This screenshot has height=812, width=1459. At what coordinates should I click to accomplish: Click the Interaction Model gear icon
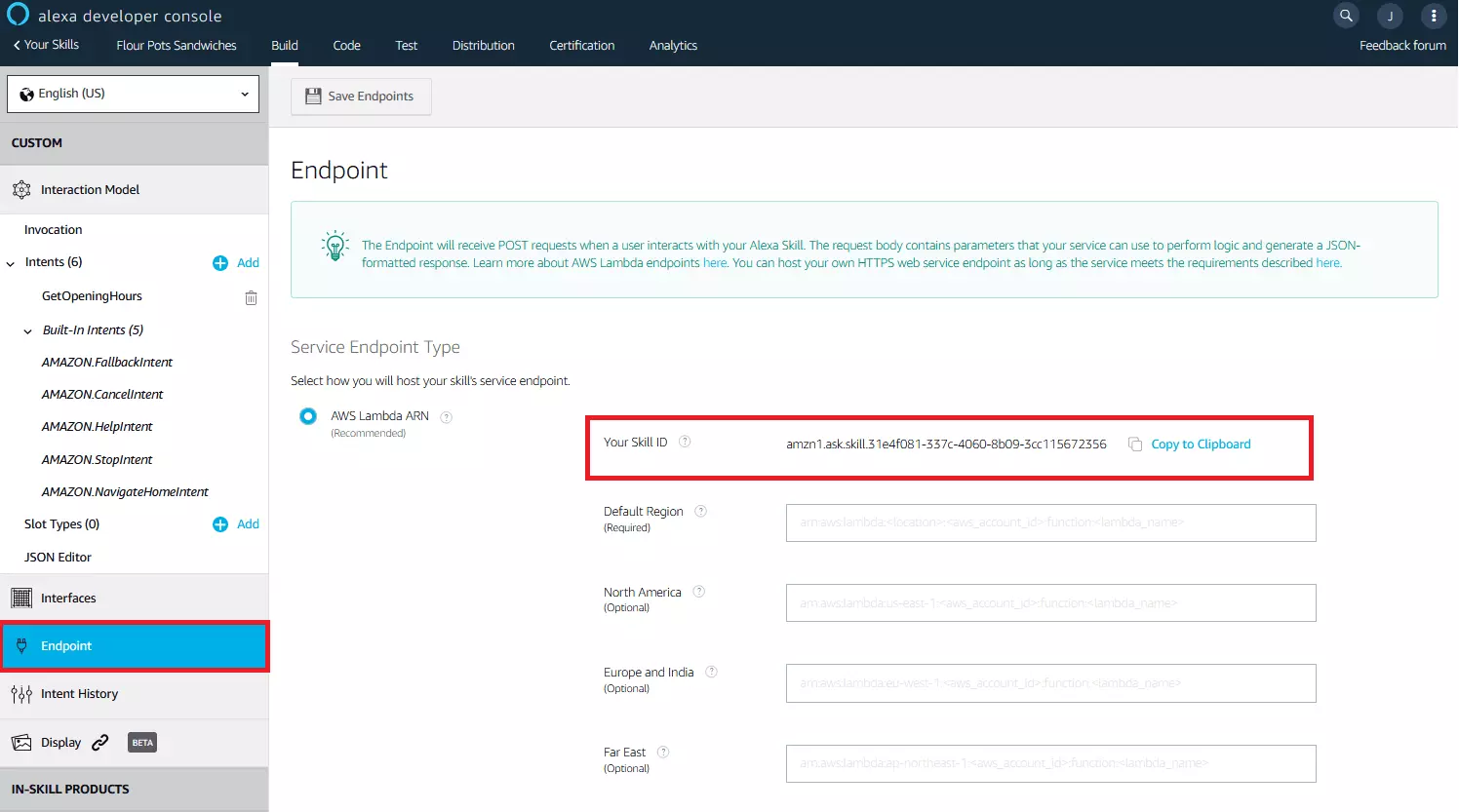pos(21,190)
